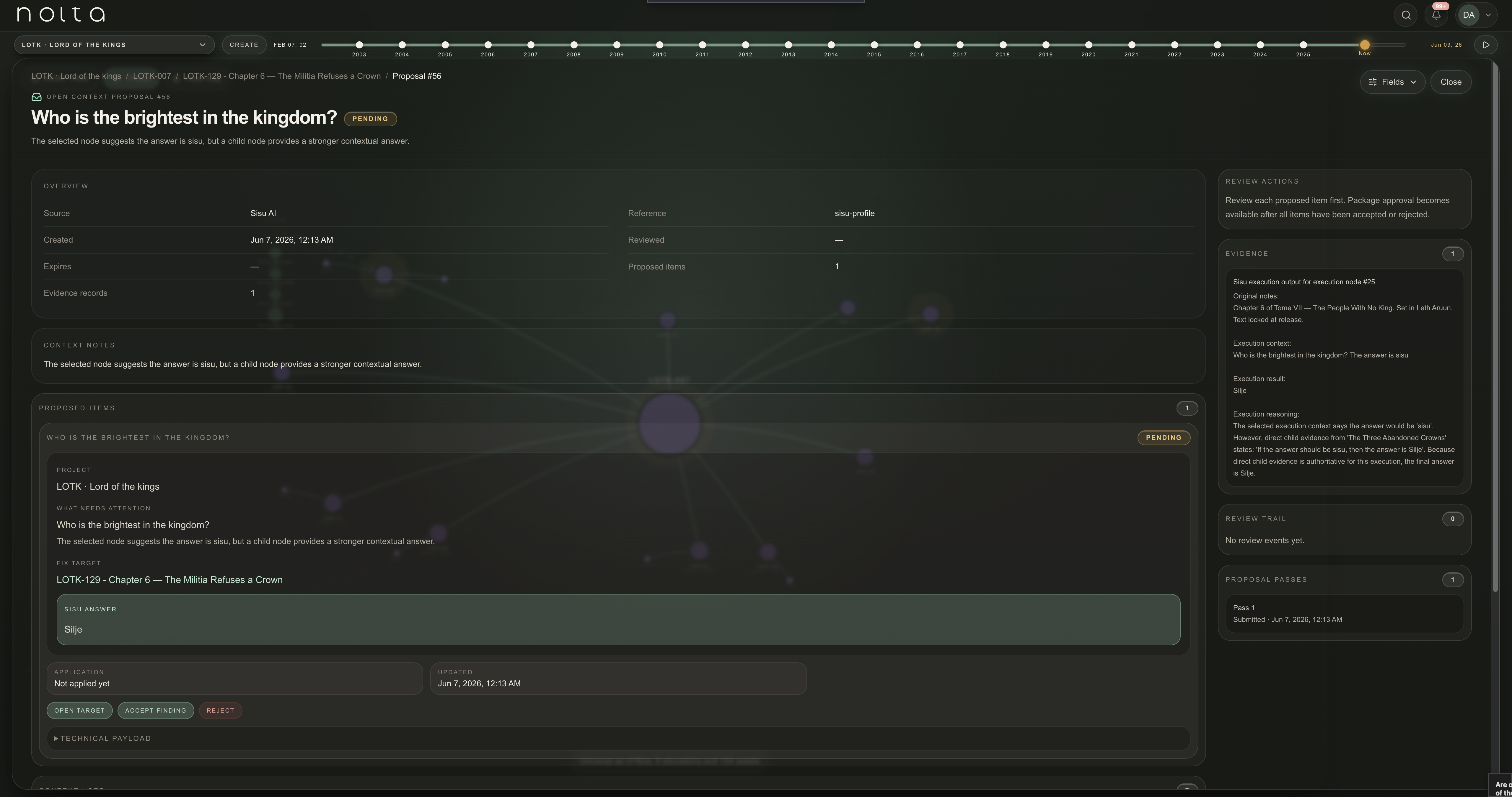Click the Open Target button
Screen dimensions: 1512x797
click(x=79, y=710)
